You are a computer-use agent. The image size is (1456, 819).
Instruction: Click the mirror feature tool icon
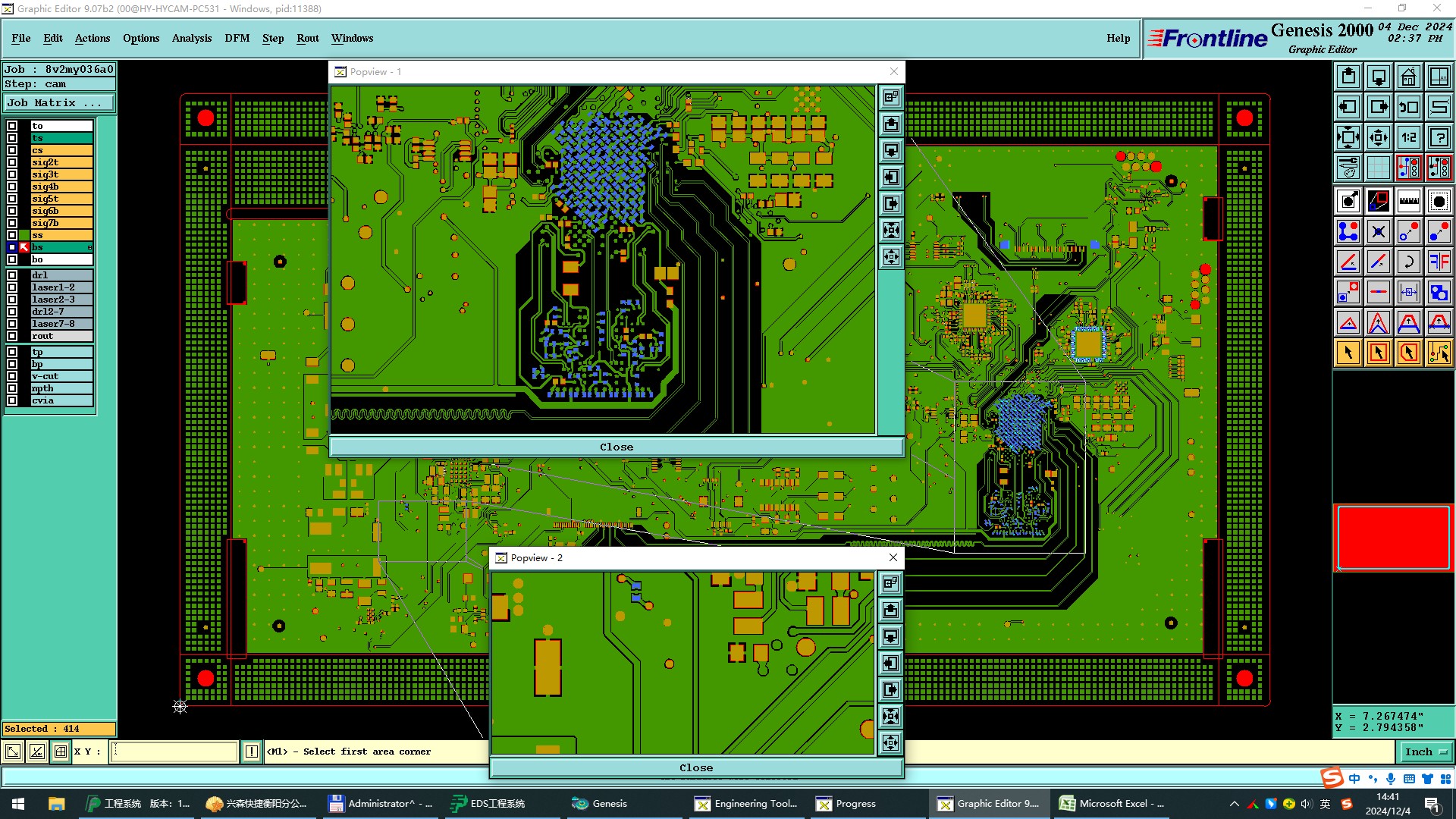(1439, 262)
